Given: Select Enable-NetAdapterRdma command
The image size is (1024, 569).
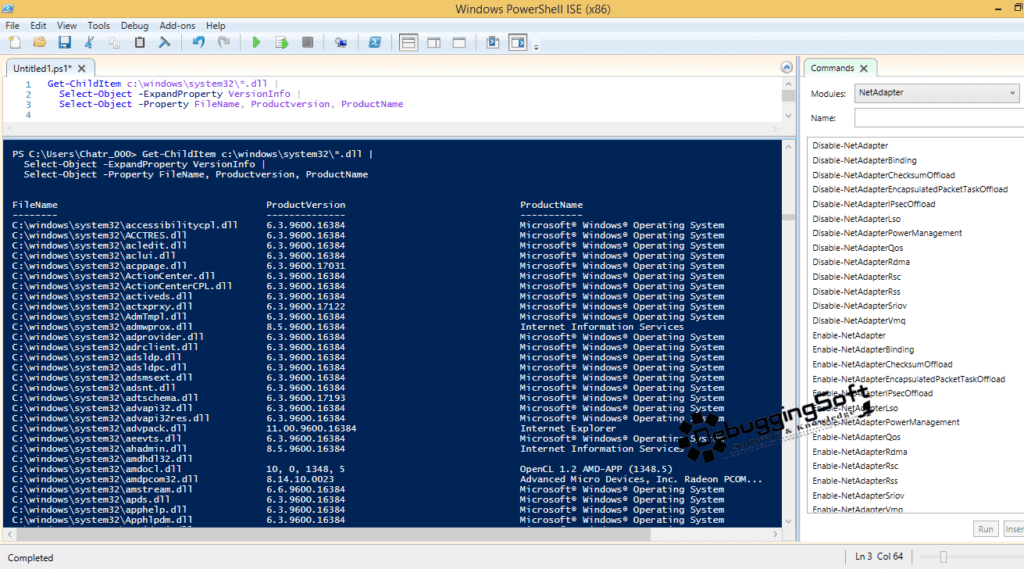Looking at the screenshot, I should (x=859, y=452).
